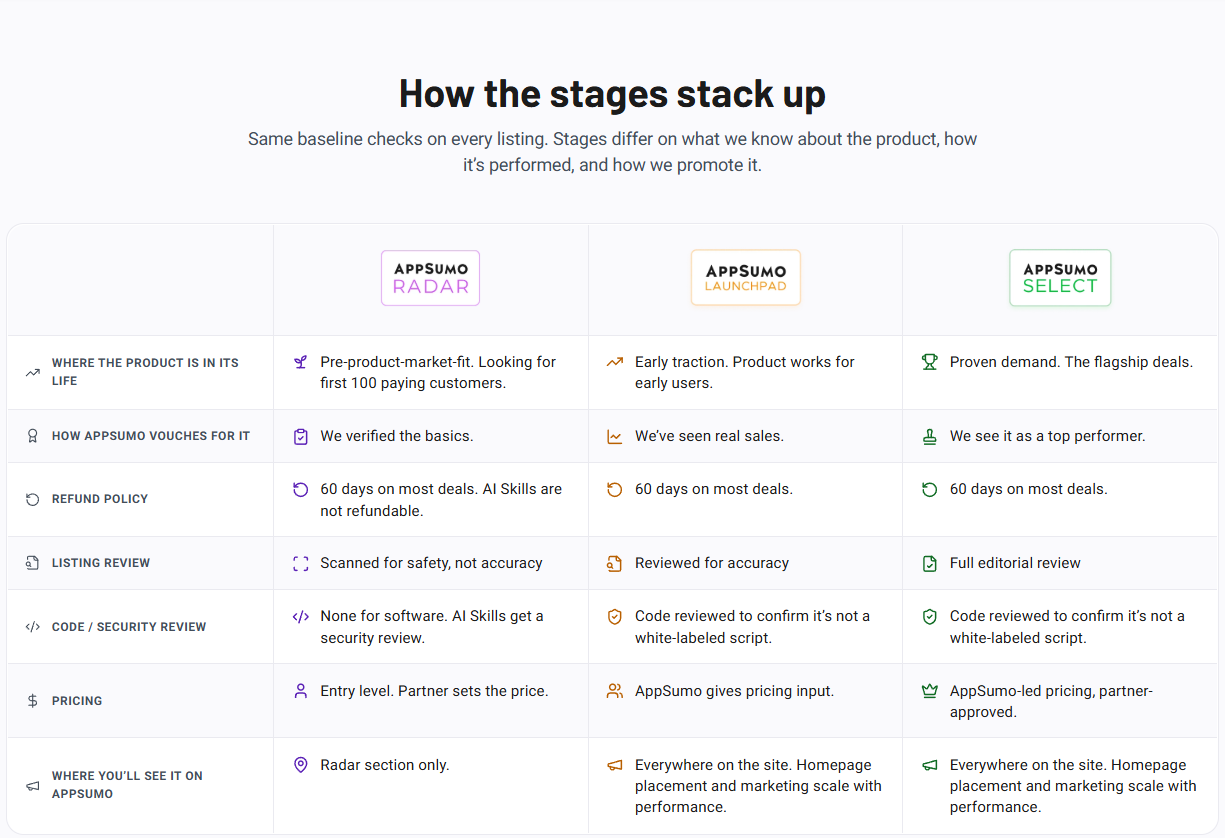Click the orange shield icon in Launchpad column
This screenshot has width=1225, height=838.
click(615, 616)
